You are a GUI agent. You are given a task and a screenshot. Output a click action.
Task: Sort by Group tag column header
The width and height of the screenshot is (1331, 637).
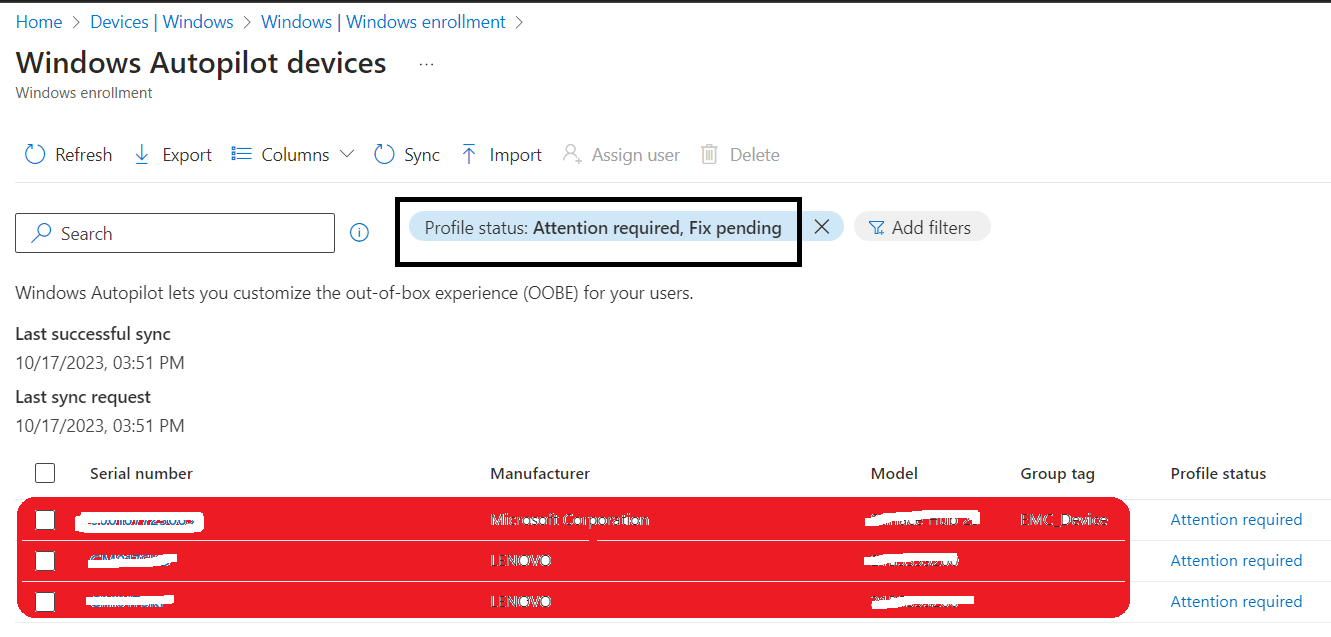1057,474
